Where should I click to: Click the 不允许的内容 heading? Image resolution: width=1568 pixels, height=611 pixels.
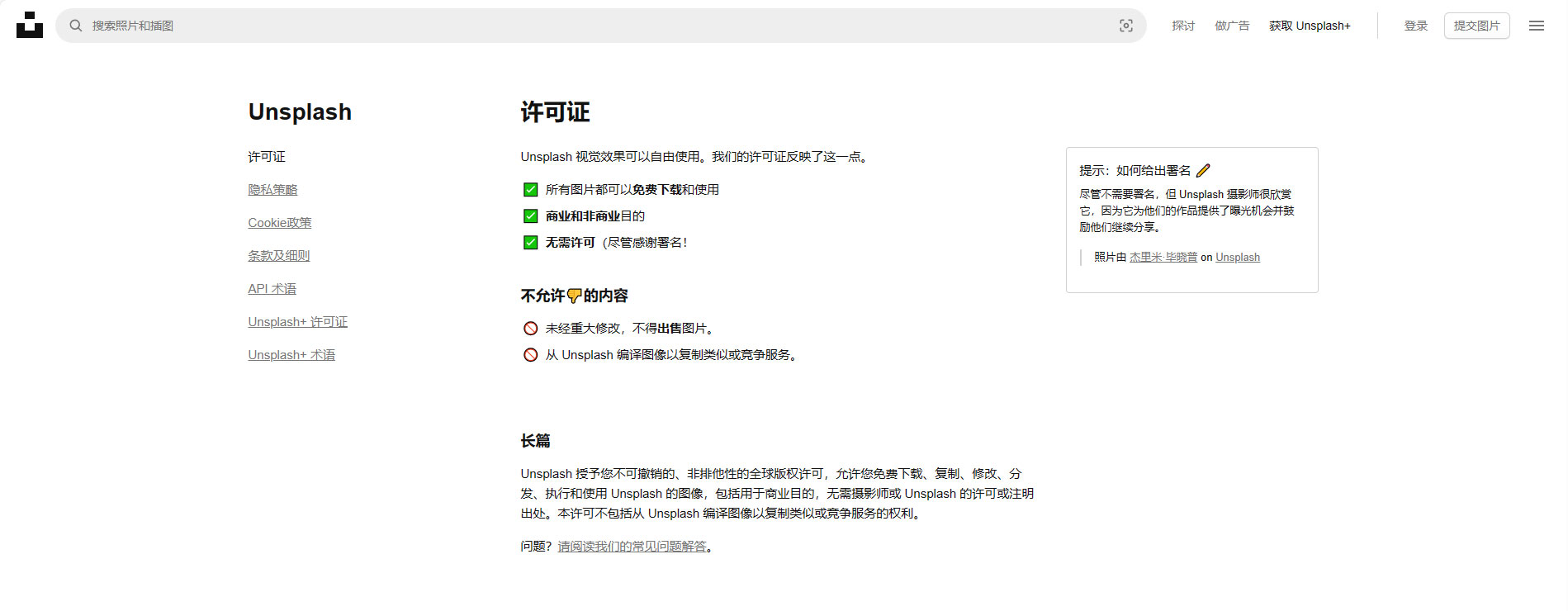(575, 296)
